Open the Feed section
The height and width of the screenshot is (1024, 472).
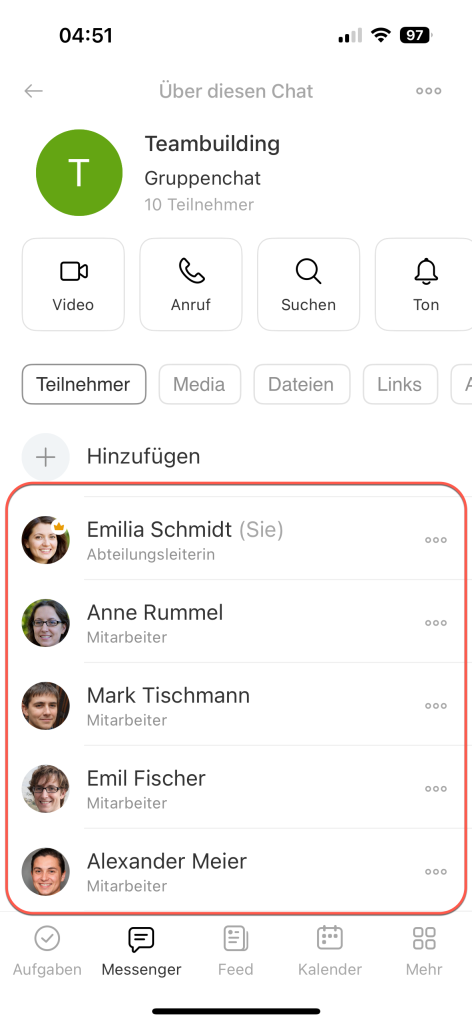[x=236, y=951]
